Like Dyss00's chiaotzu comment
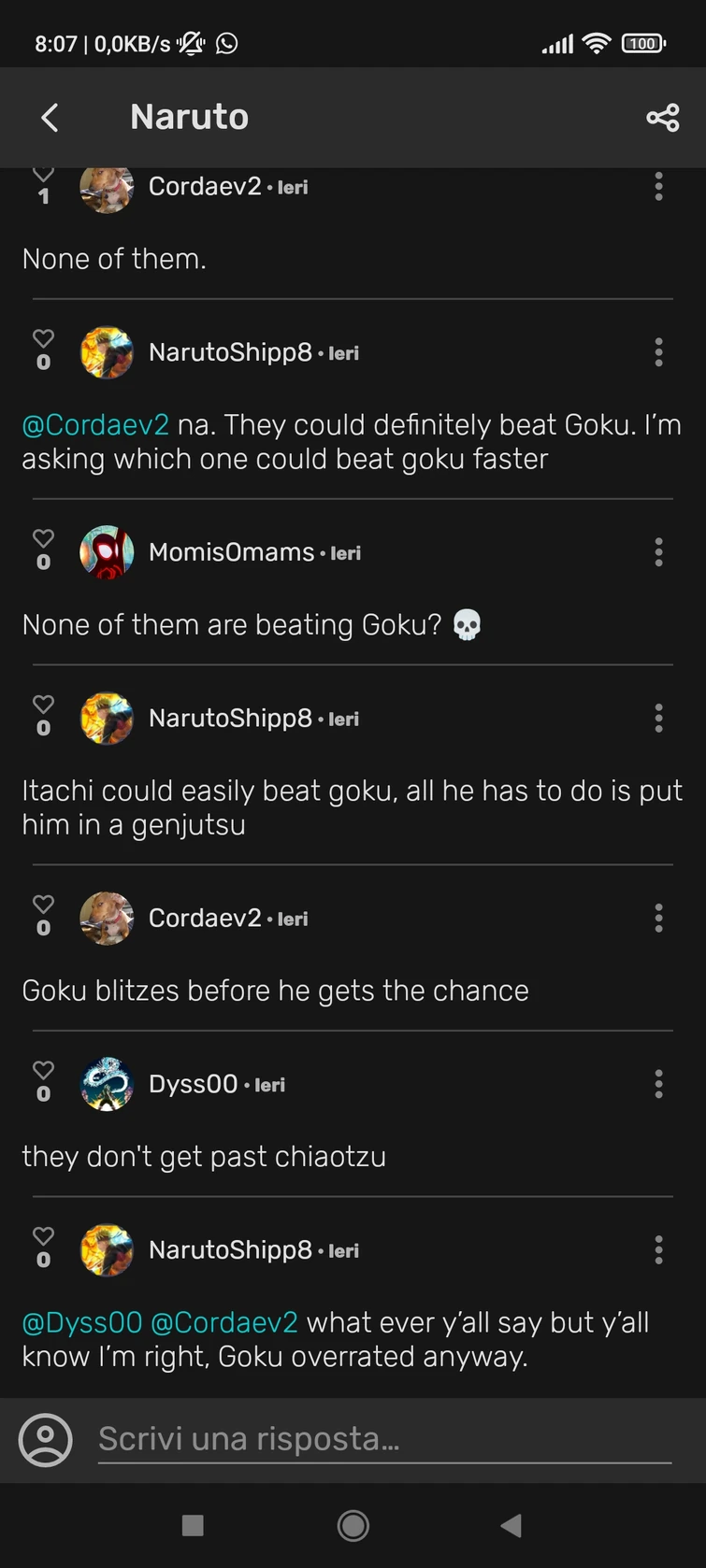This screenshot has width=706, height=1568. pyautogui.click(x=43, y=1071)
